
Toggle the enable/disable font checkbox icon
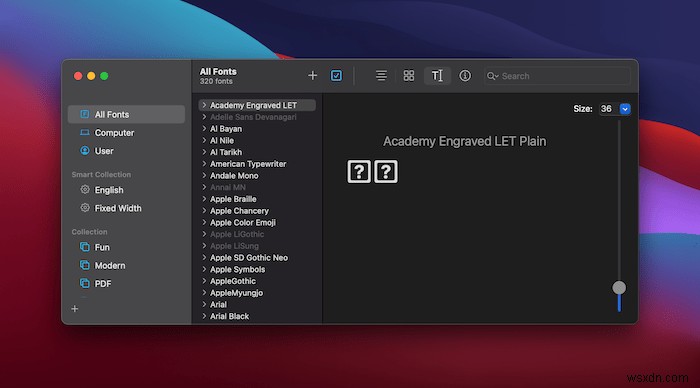pyautogui.click(x=336, y=75)
